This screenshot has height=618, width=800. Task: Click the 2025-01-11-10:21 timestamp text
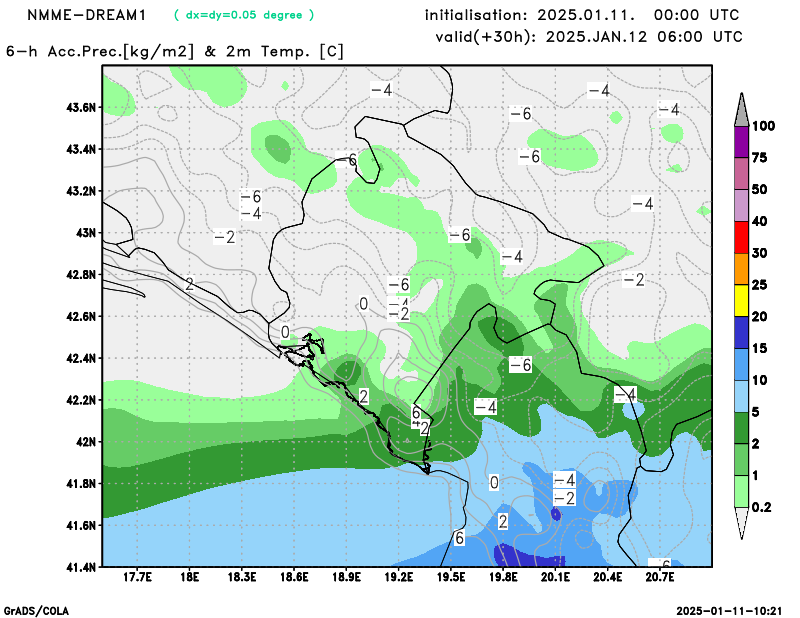[729, 611]
